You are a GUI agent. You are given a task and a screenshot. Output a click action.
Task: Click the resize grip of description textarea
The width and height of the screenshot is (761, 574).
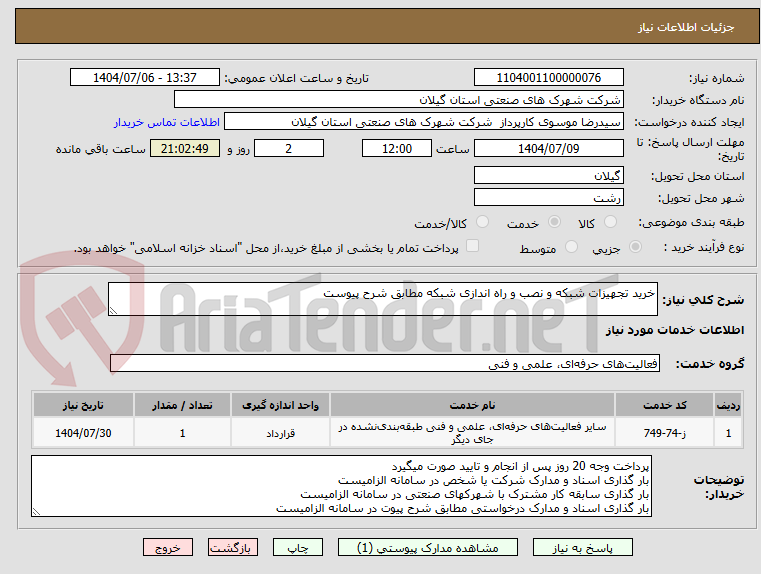pyautogui.click(x=113, y=311)
